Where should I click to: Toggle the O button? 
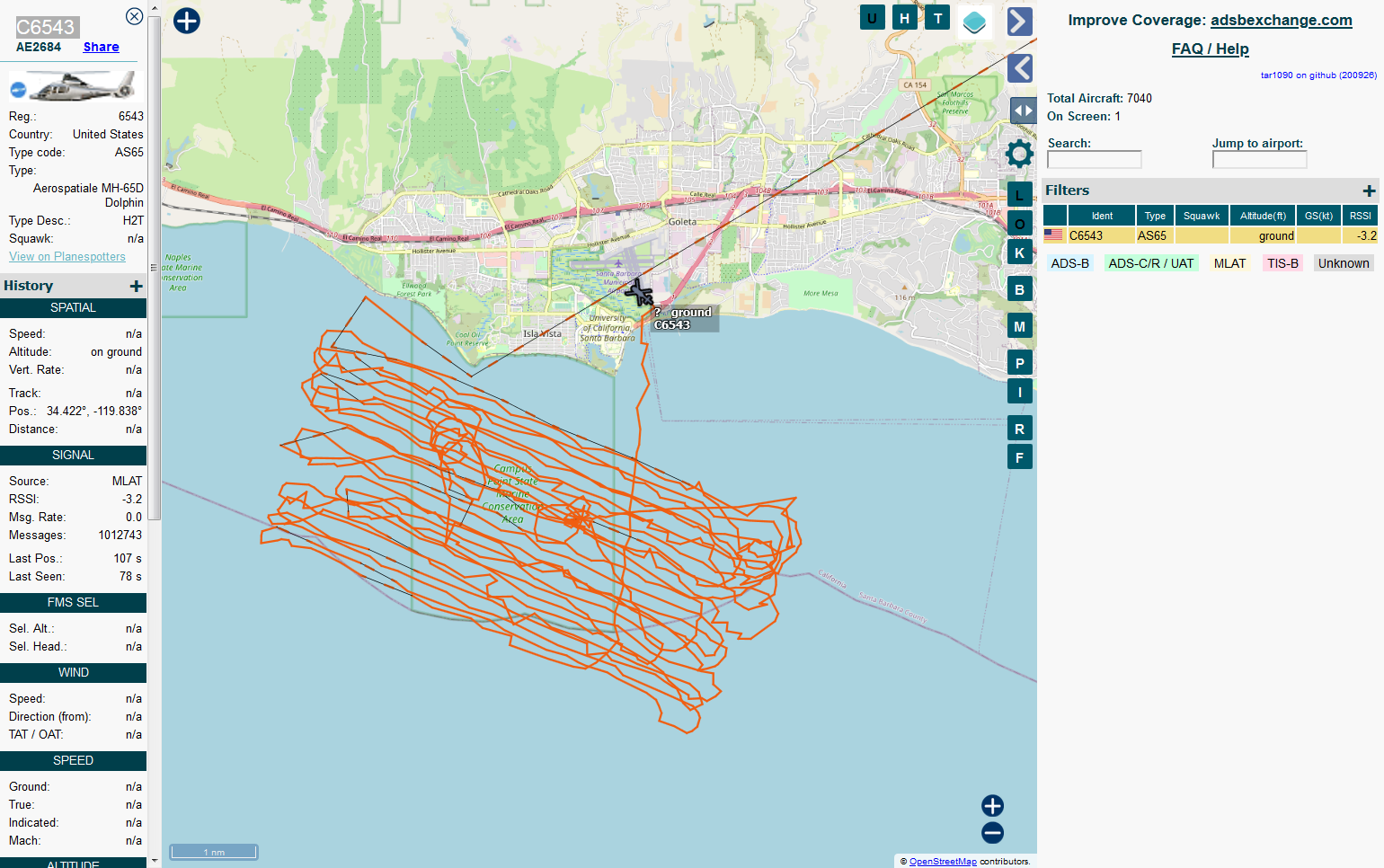coord(1019,224)
